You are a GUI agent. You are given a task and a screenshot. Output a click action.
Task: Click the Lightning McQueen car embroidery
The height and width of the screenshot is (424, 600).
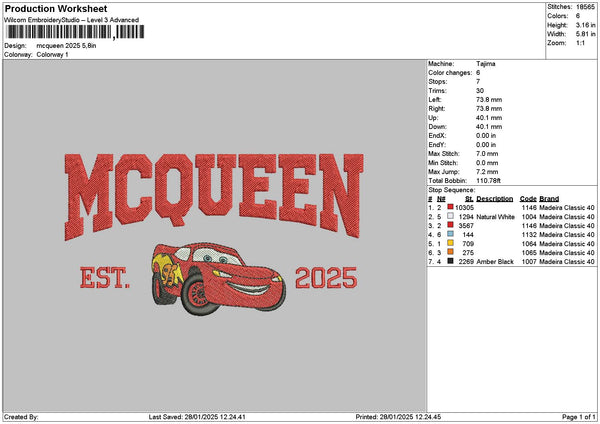pos(218,279)
